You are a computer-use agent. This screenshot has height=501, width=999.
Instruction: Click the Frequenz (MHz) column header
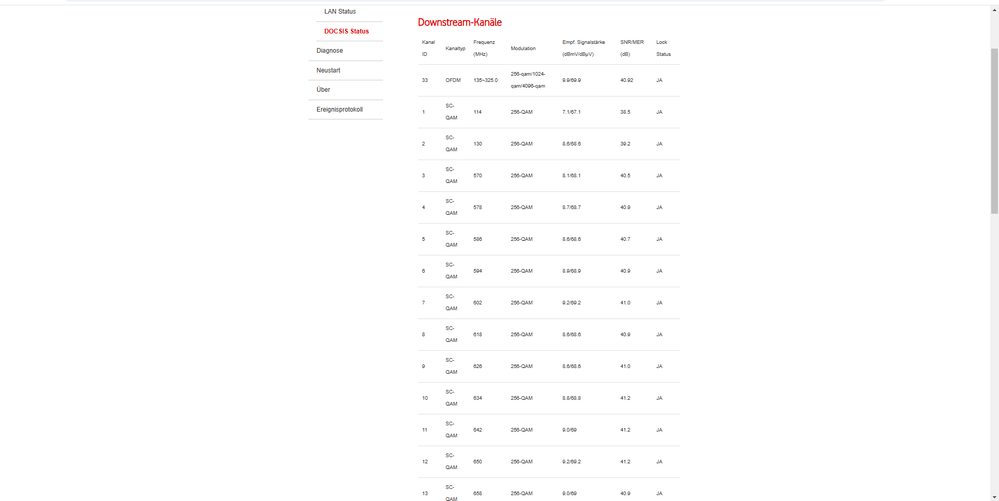[x=484, y=48]
